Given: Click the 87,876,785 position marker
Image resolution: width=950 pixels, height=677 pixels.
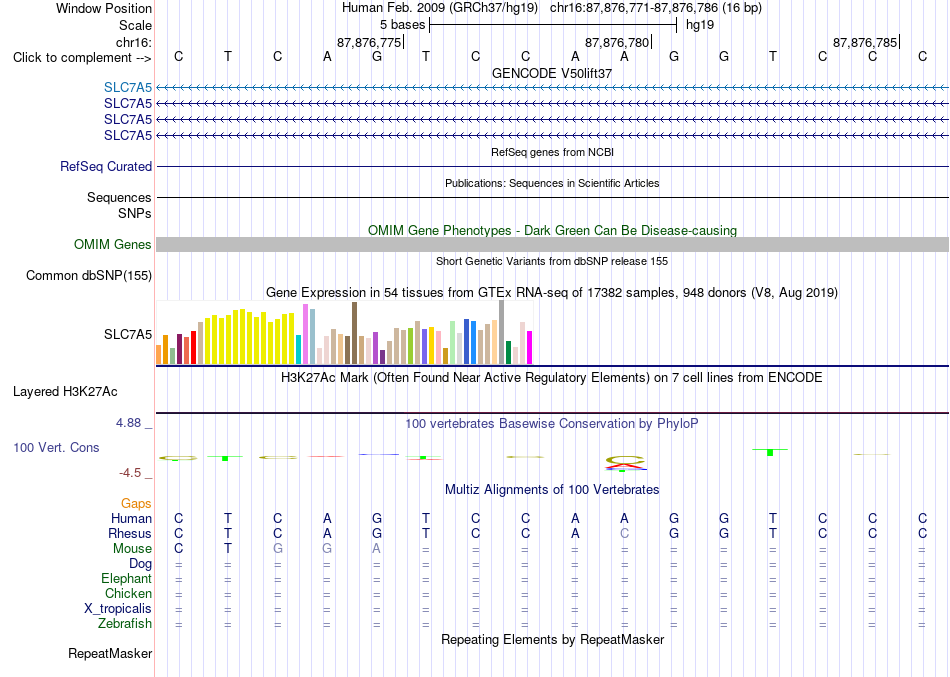Looking at the screenshot, I should pos(865,42).
